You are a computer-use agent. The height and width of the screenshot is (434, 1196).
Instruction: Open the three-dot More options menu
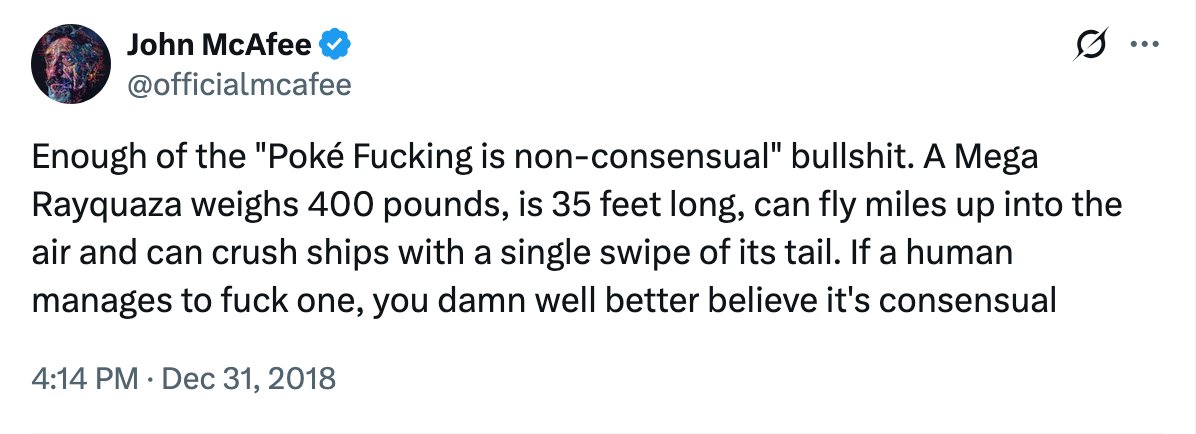click(x=1141, y=45)
